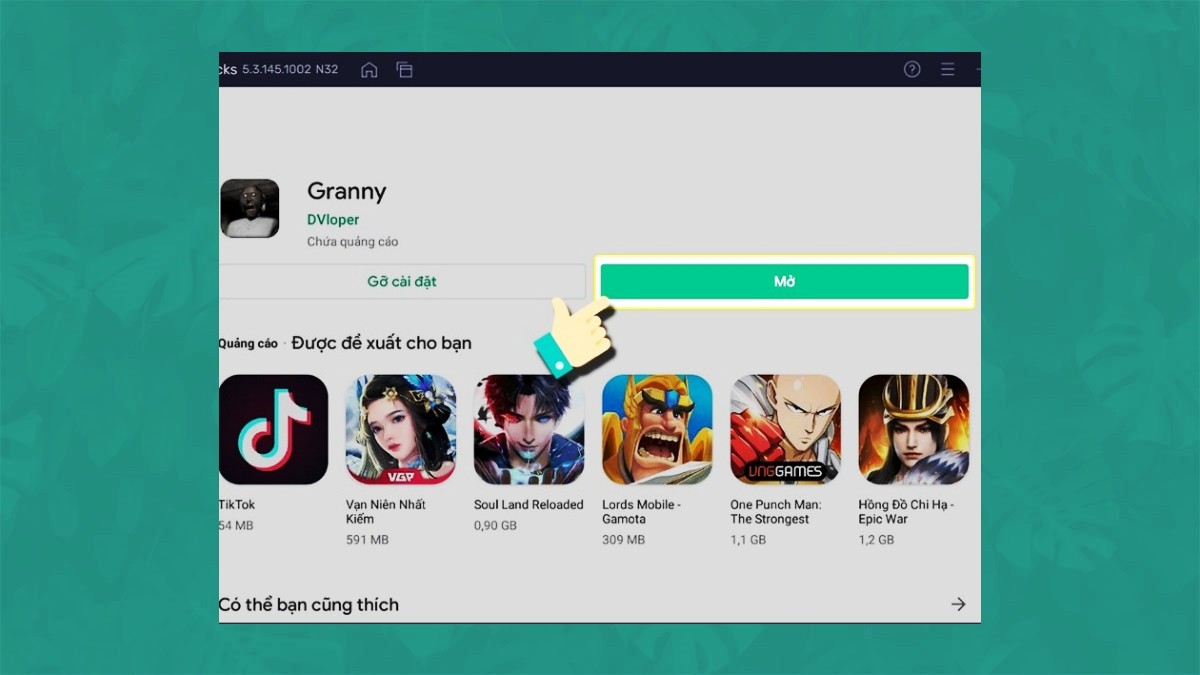This screenshot has height=675, width=1200.
Task: Click the Granny app icon
Action: 249,208
